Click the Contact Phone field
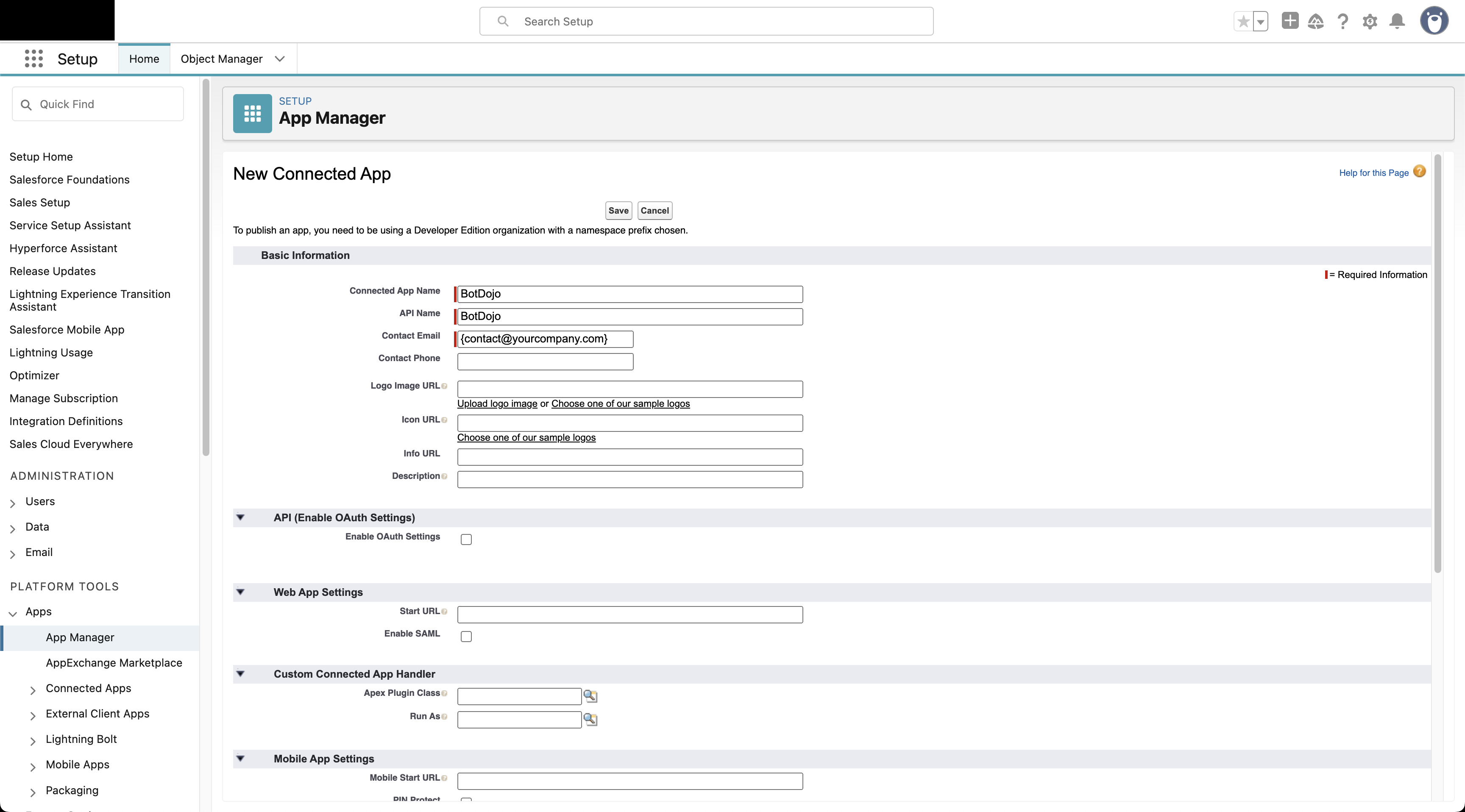 tap(545, 362)
